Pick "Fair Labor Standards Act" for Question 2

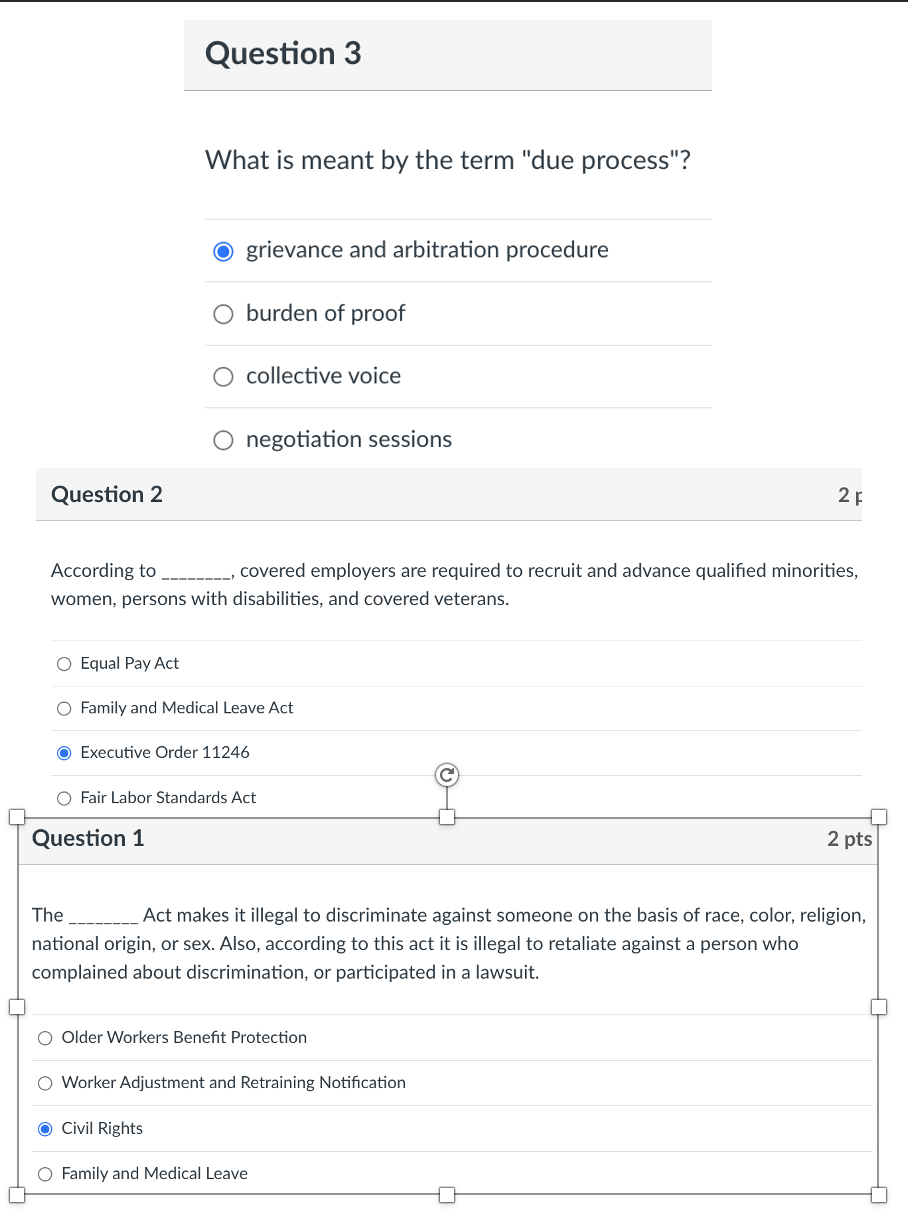(x=64, y=797)
